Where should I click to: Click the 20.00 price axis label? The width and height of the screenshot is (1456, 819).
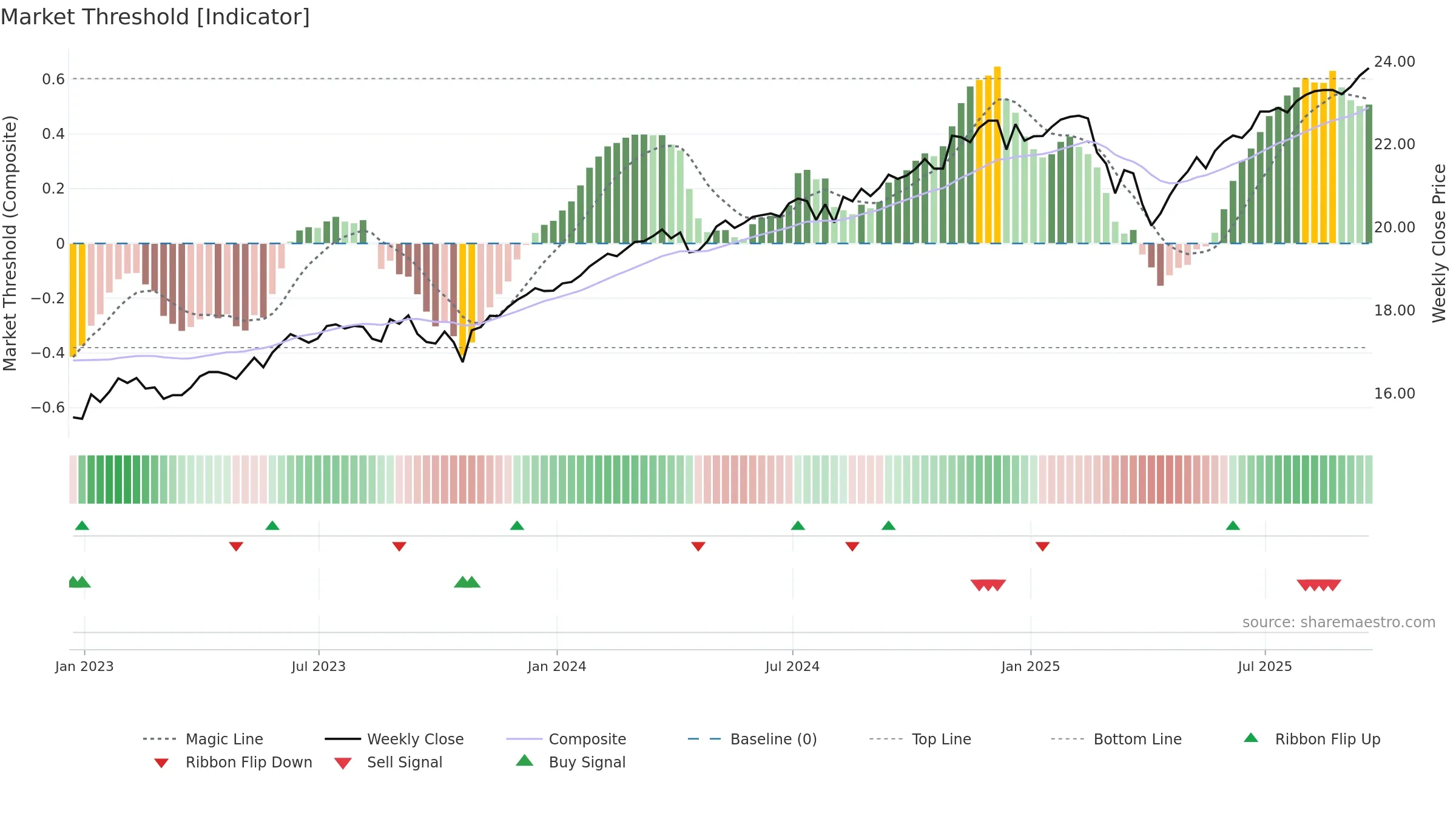pyautogui.click(x=1395, y=227)
